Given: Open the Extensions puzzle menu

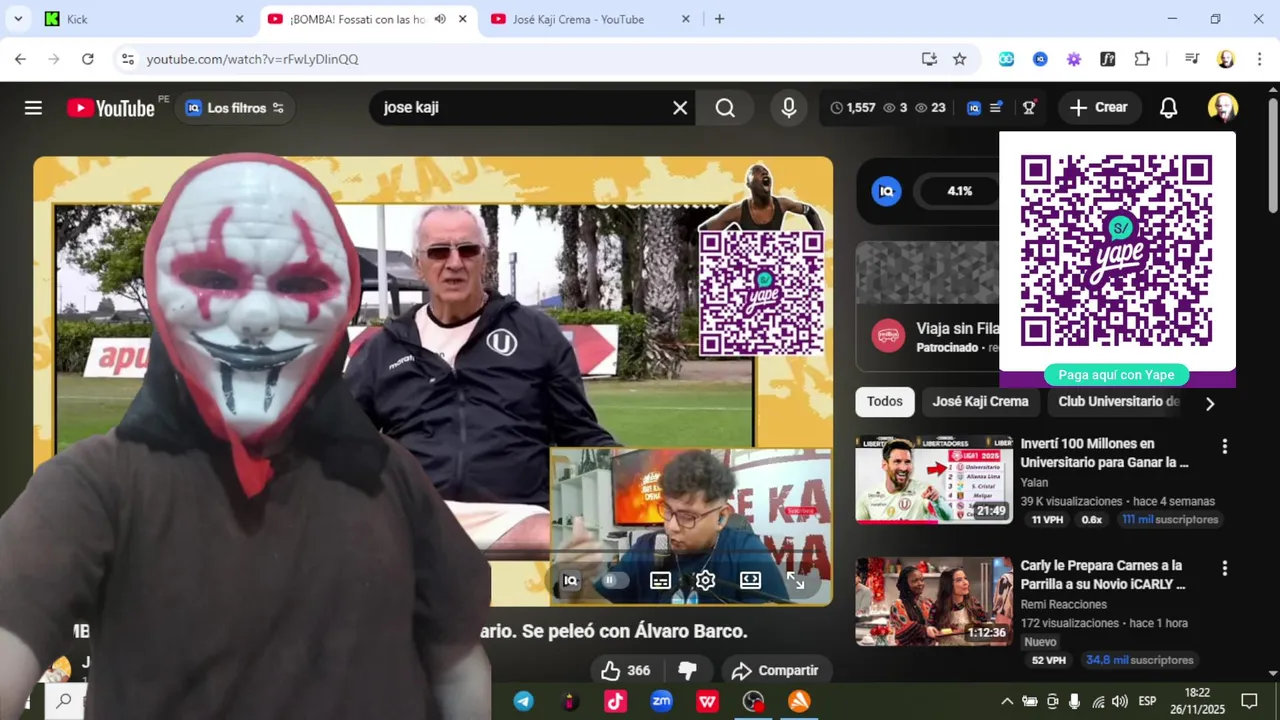Looking at the screenshot, I should tap(1142, 59).
